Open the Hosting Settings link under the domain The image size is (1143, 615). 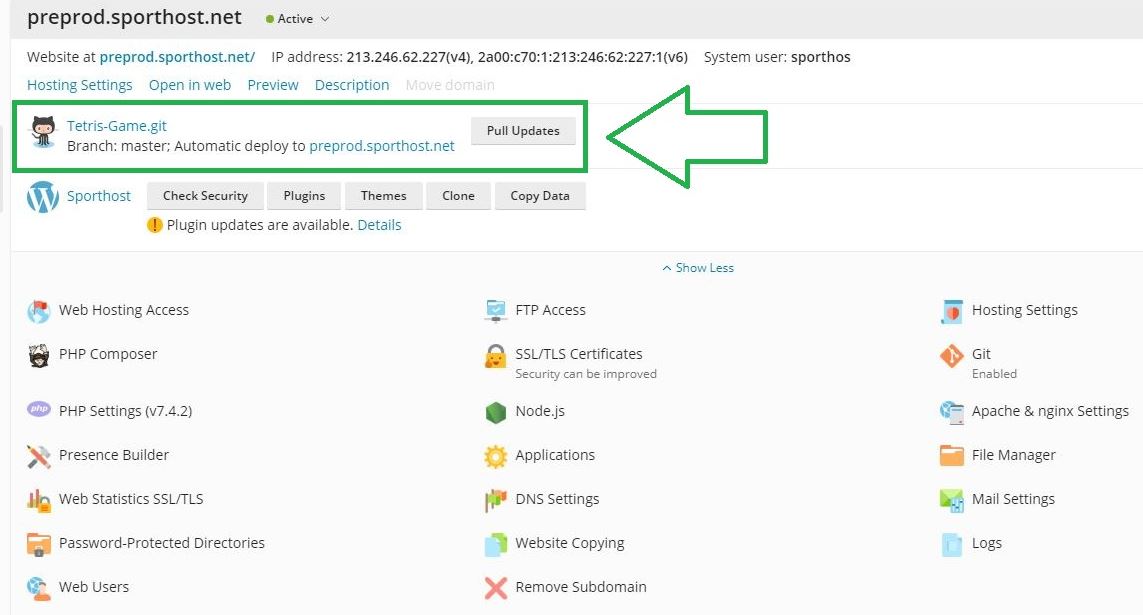80,85
